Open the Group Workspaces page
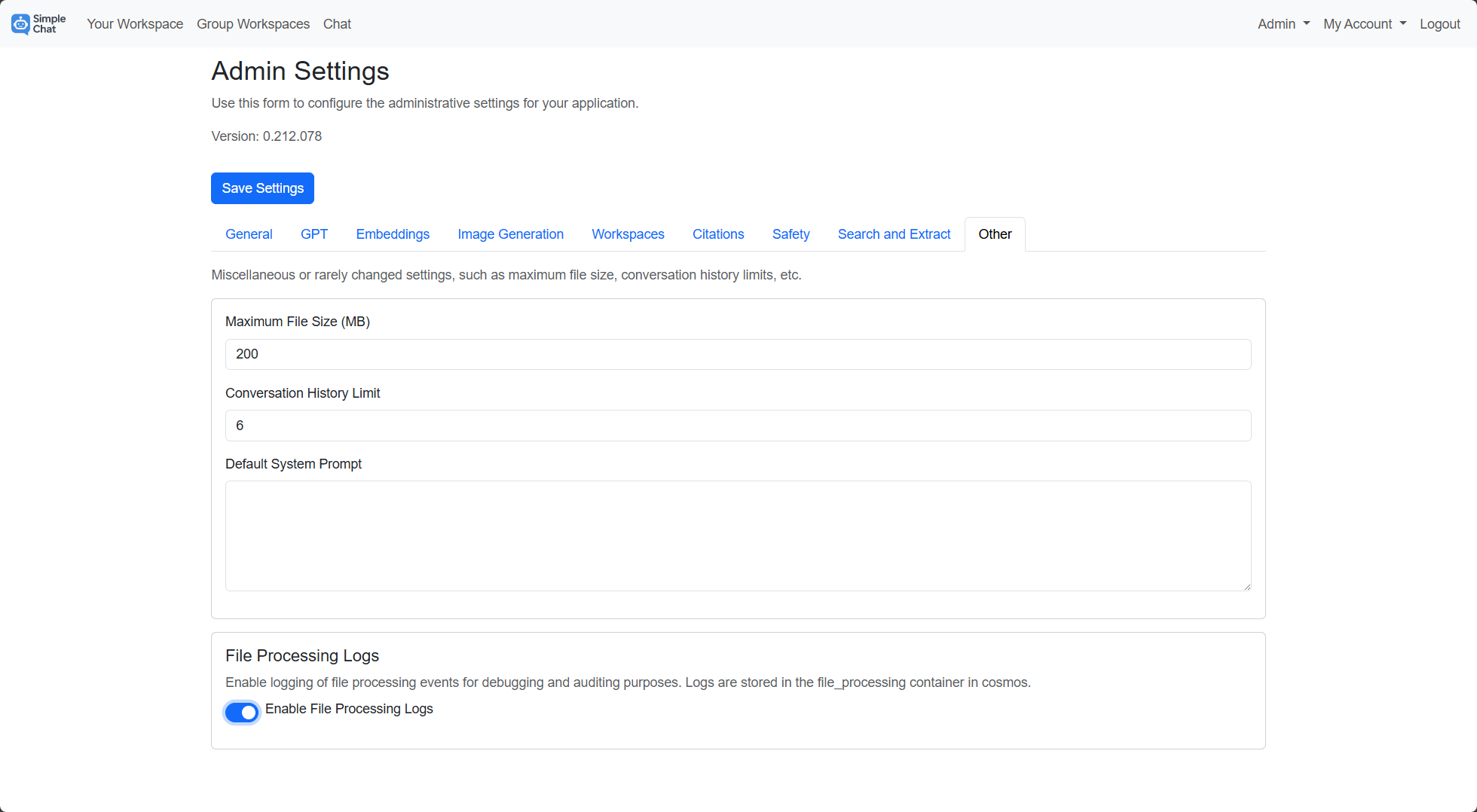The height and width of the screenshot is (812, 1477). [x=253, y=23]
